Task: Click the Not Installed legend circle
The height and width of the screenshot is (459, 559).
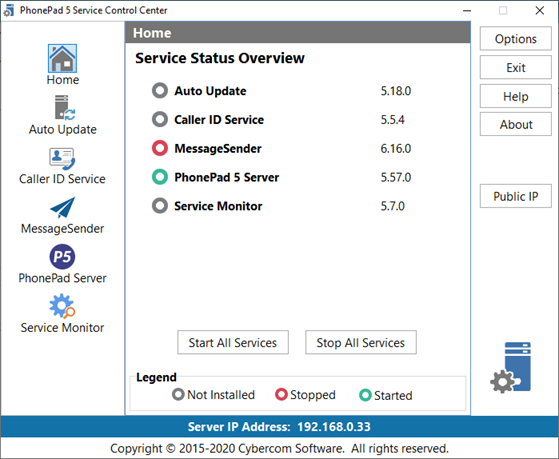Action: [178, 394]
